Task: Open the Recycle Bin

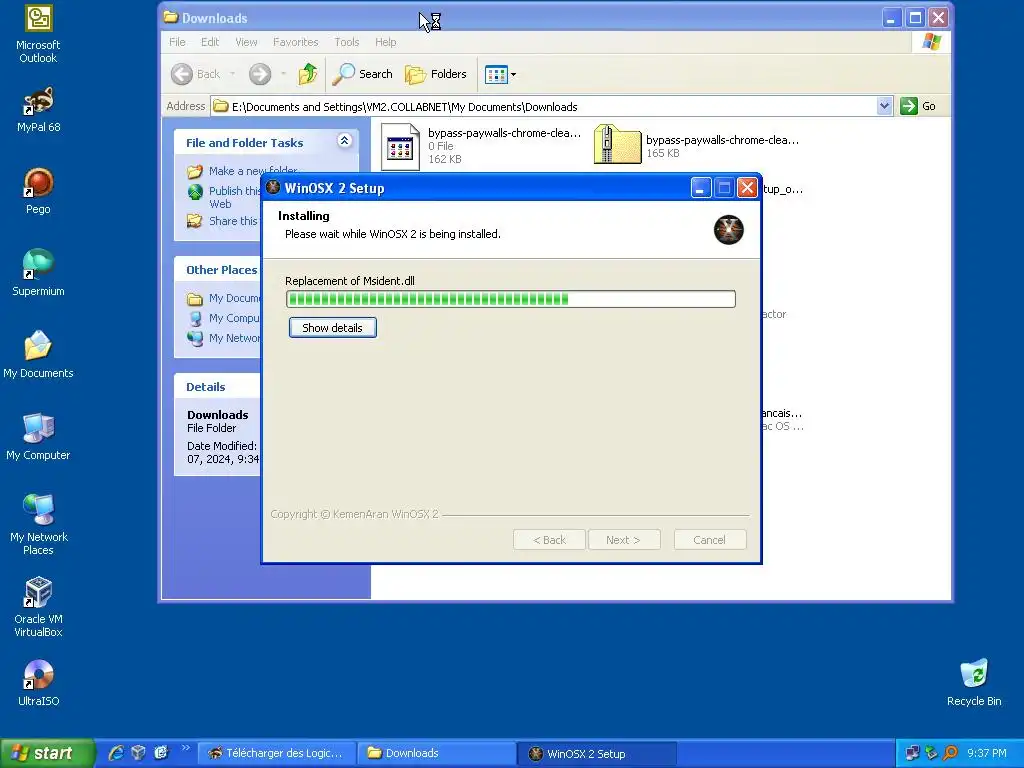Action: click(974, 682)
